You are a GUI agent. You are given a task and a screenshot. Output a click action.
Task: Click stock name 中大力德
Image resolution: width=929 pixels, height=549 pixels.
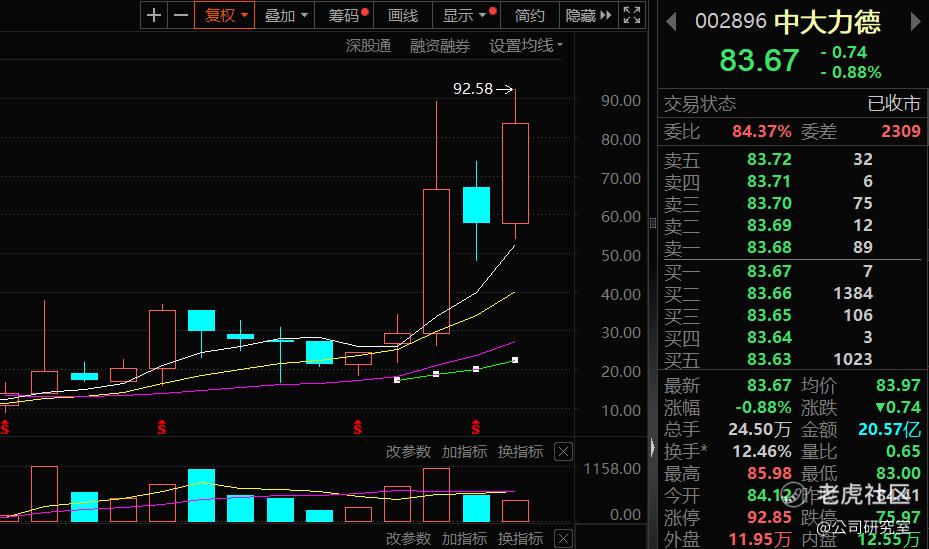tap(828, 23)
